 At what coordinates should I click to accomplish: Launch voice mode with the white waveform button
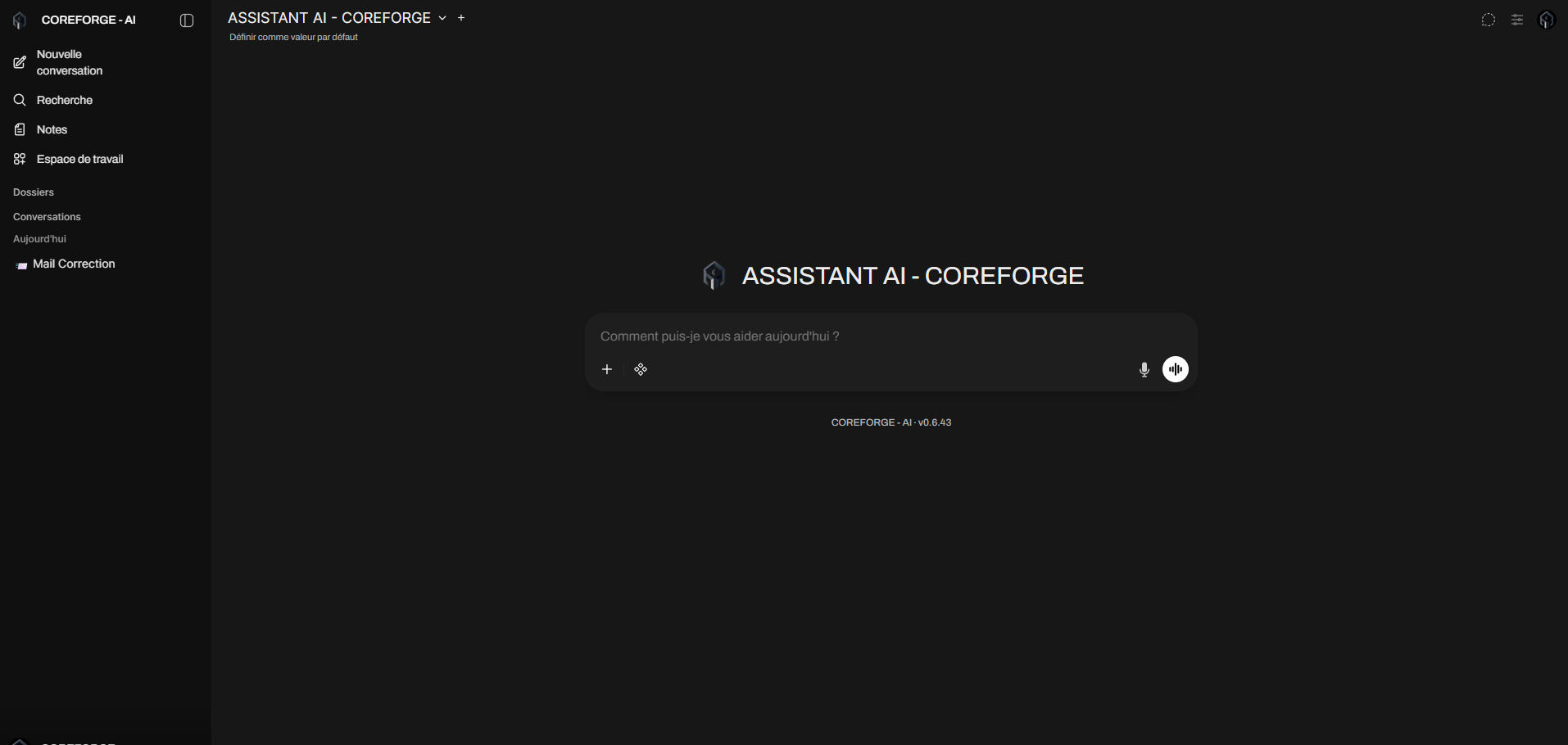pos(1176,370)
